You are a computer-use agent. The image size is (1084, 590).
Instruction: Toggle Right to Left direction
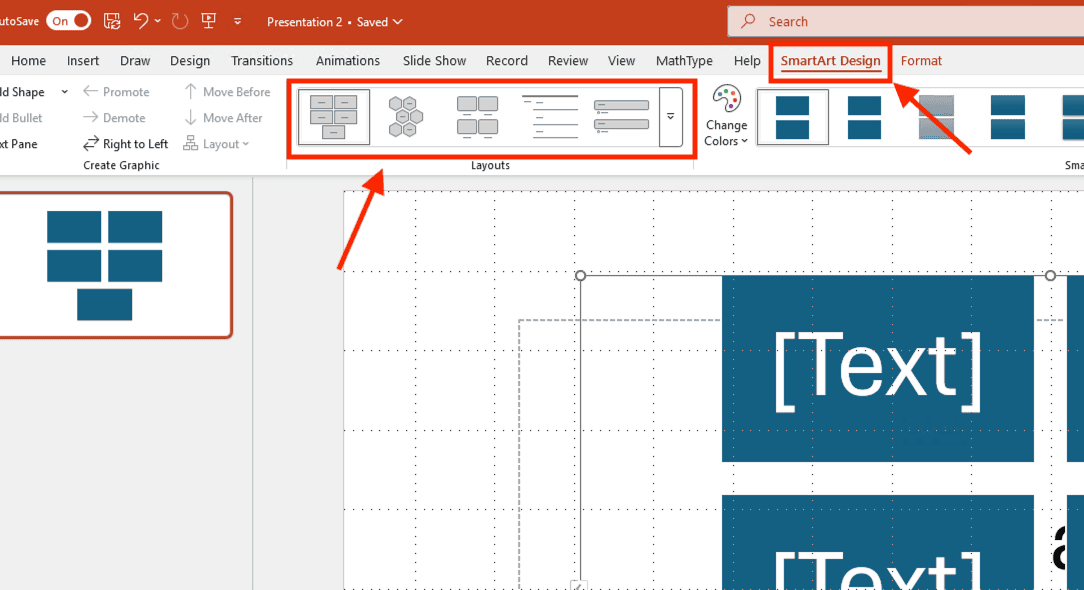click(125, 144)
